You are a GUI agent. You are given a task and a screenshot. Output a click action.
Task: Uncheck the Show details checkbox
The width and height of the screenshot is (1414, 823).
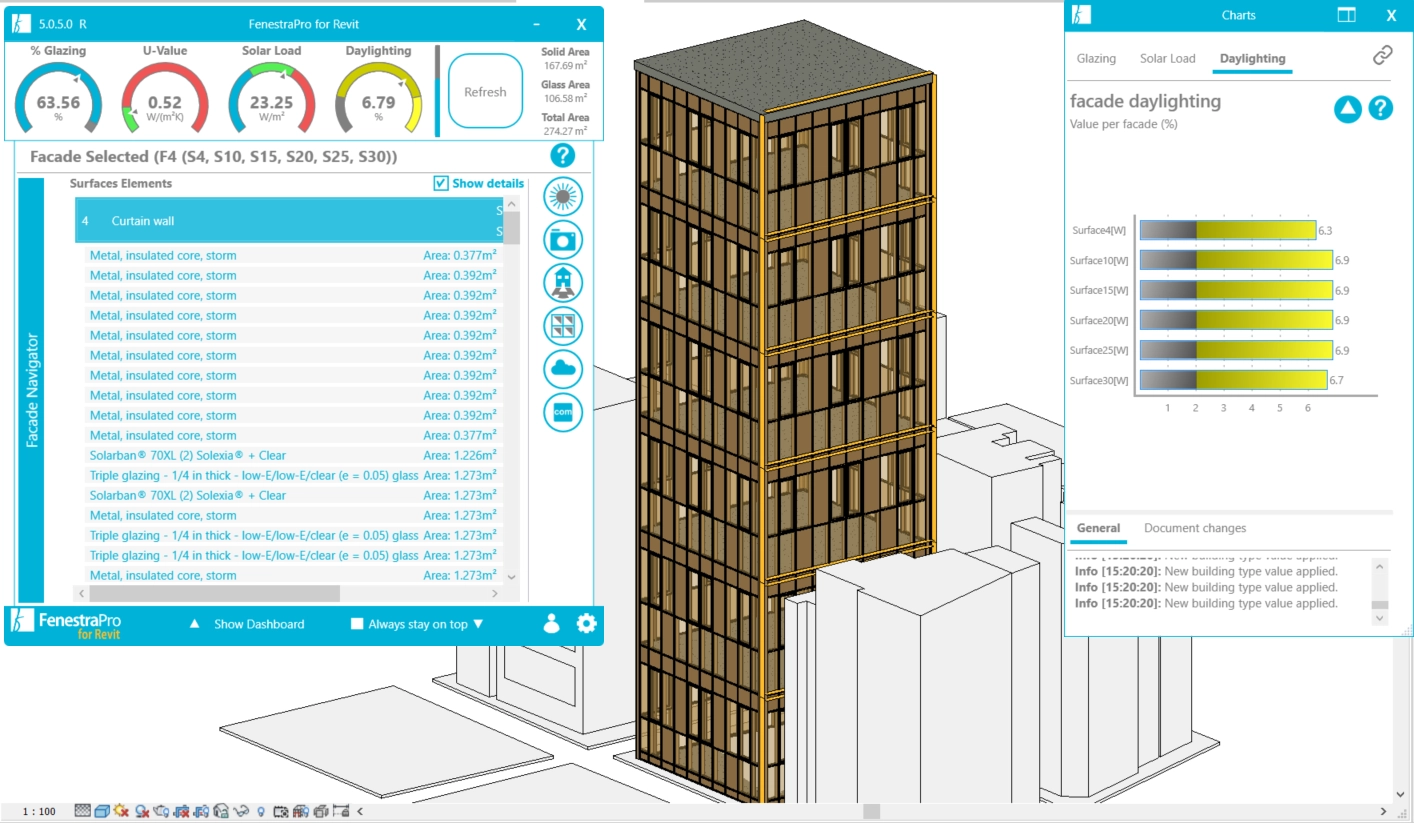pyautogui.click(x=441, y=183)
